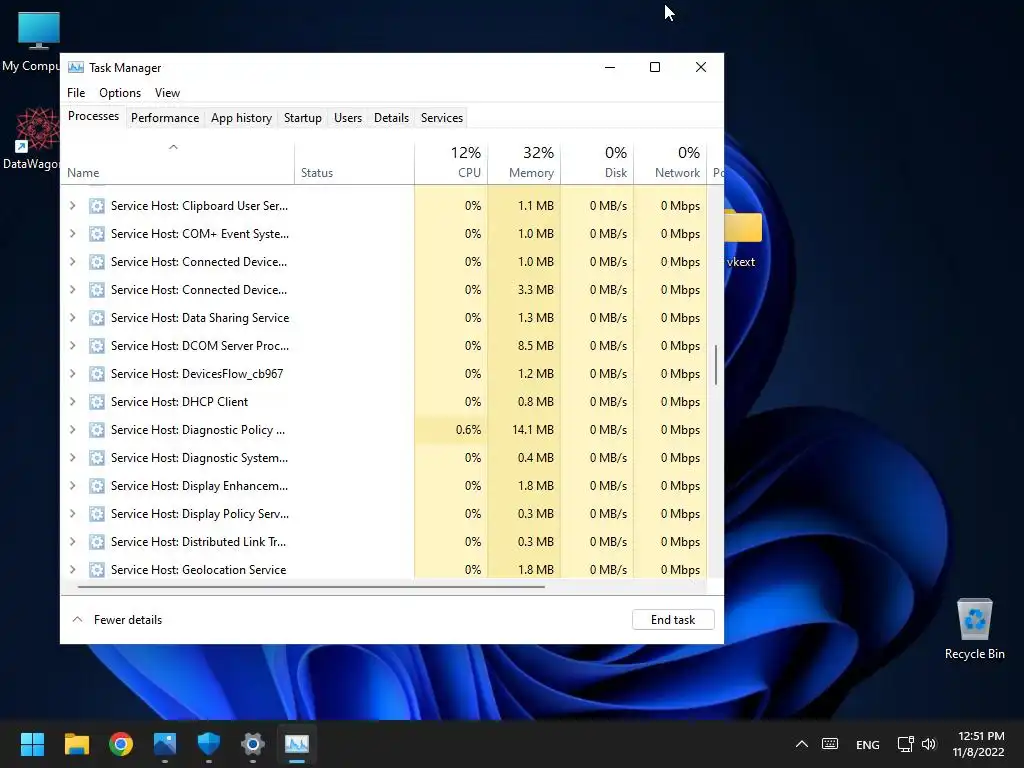1024x768 pixels.
Task: Sort by the Disk column header
Action: [598, 163]
